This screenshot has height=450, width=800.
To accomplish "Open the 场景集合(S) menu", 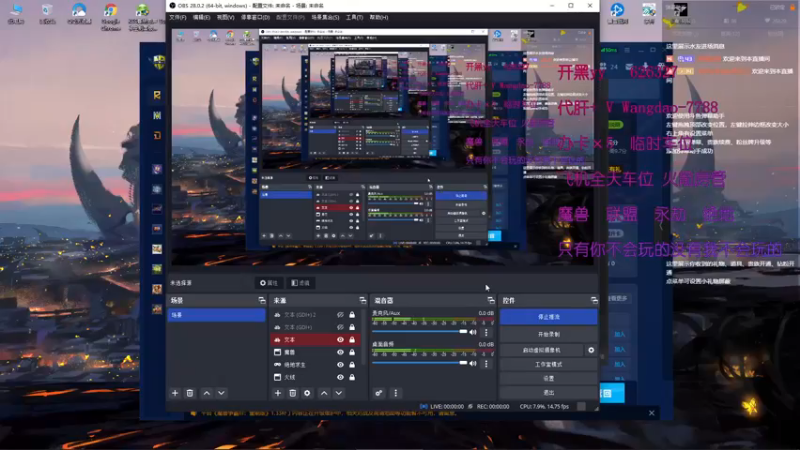I will click(325, 17).
